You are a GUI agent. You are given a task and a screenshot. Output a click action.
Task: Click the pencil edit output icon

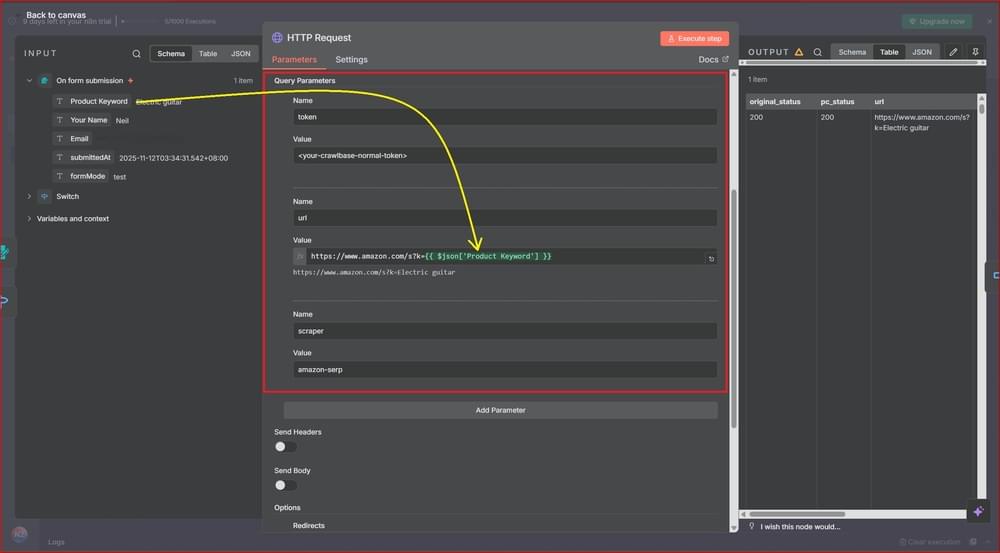pyautogui.click(x=953, y=52)
